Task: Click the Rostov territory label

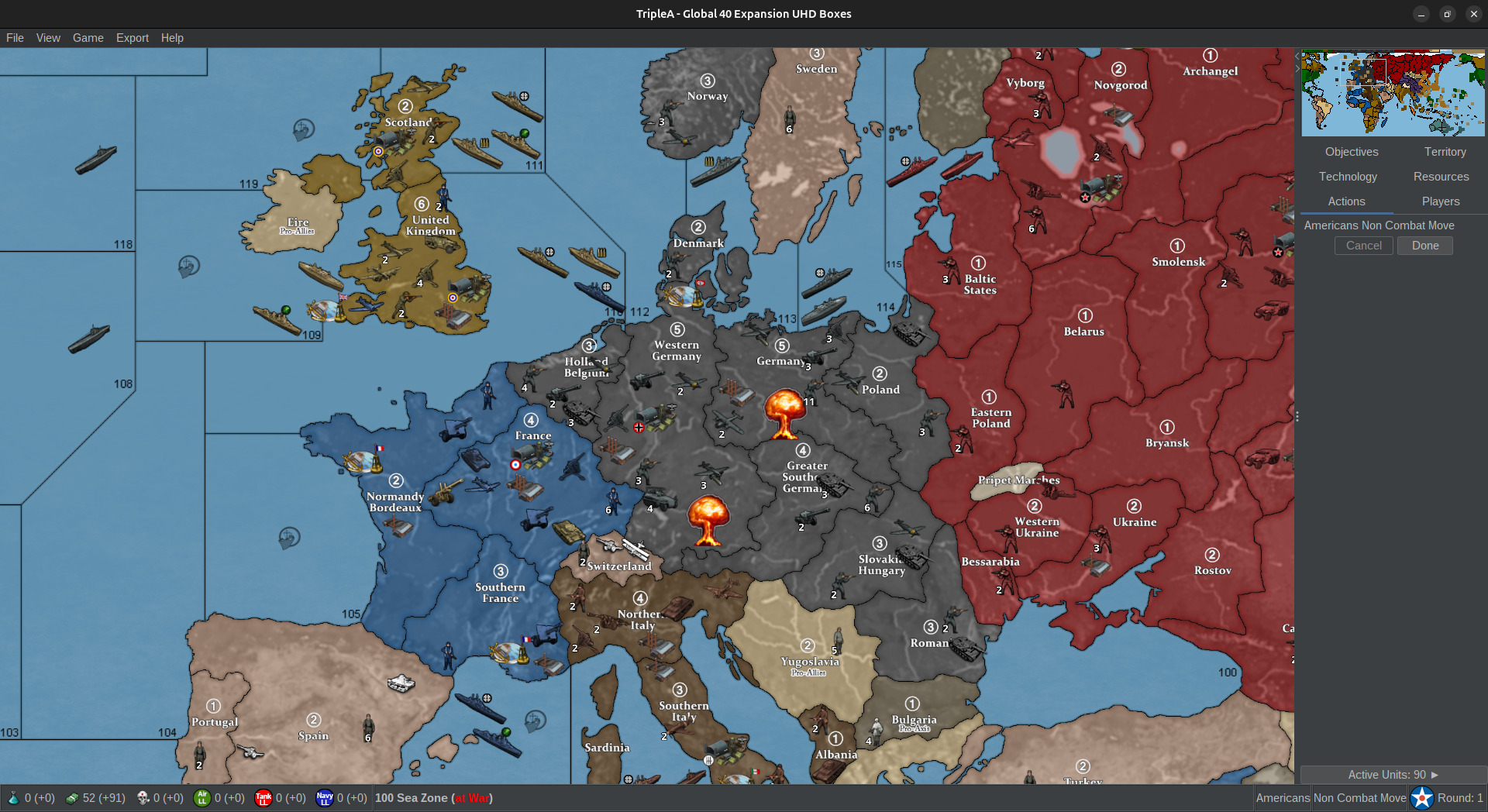Action: [1213, 570]
